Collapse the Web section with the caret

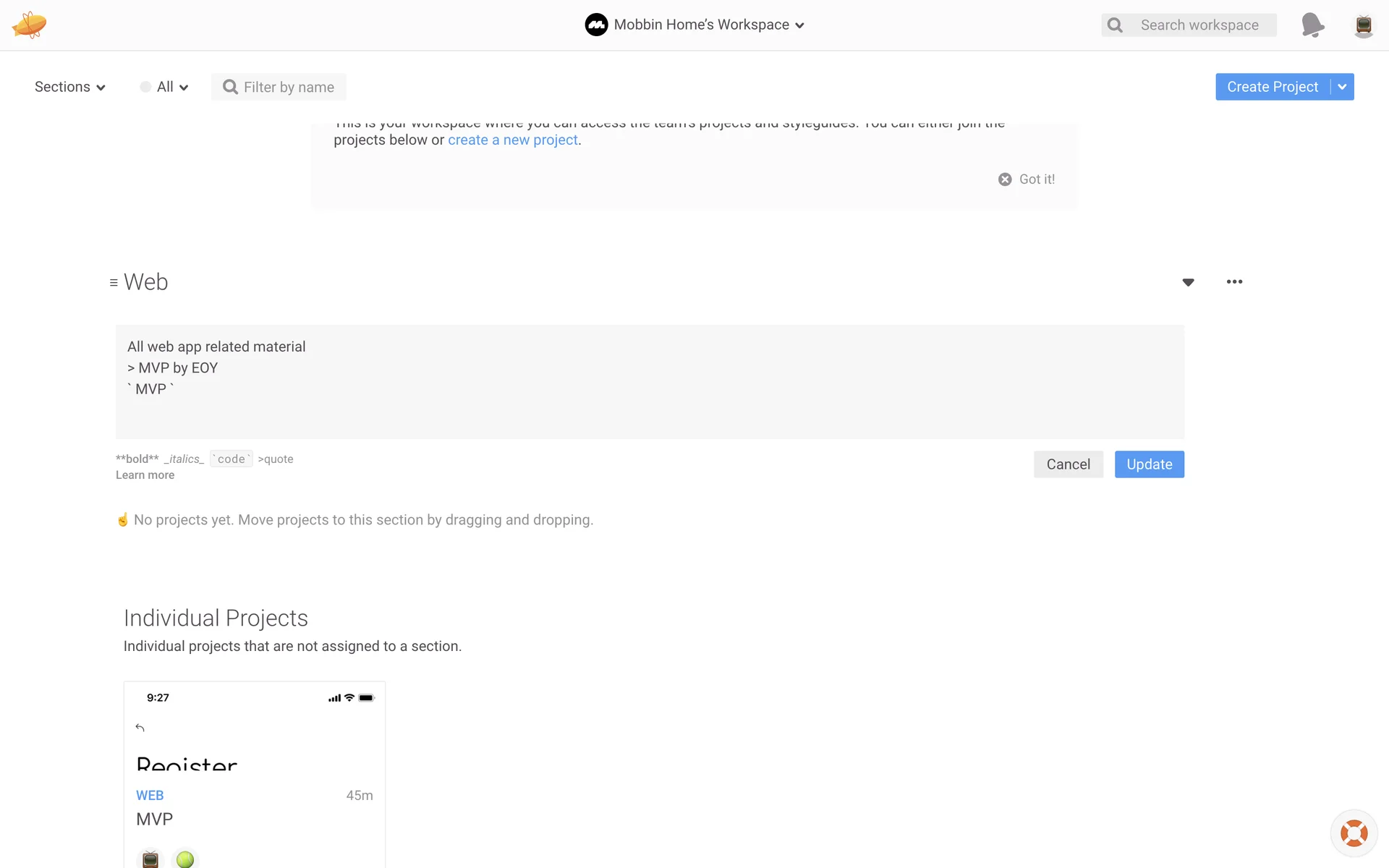1188,282
